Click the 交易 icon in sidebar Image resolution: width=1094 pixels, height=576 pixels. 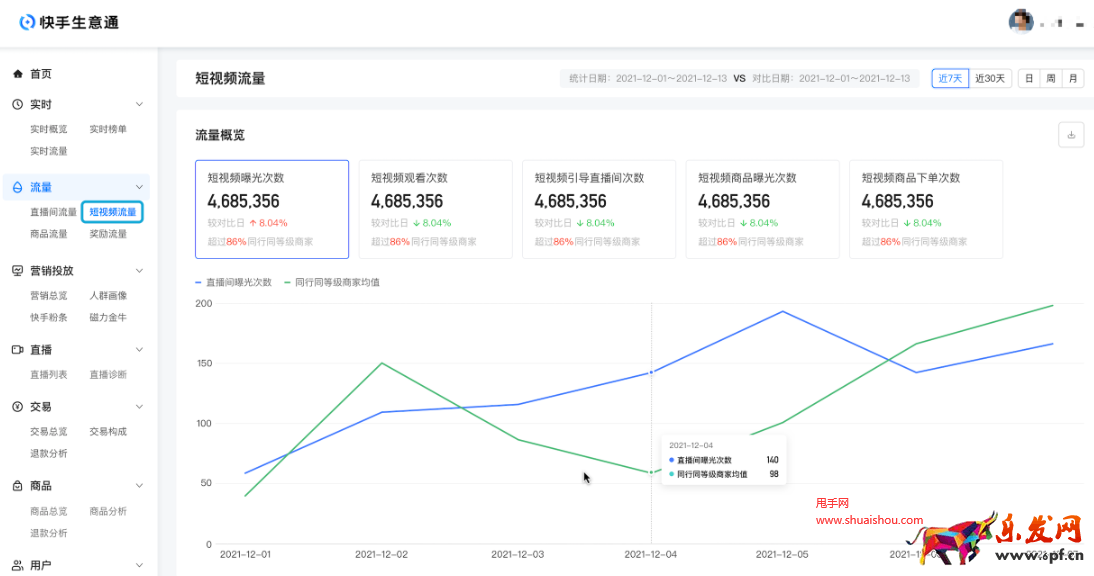pos(18,407)
